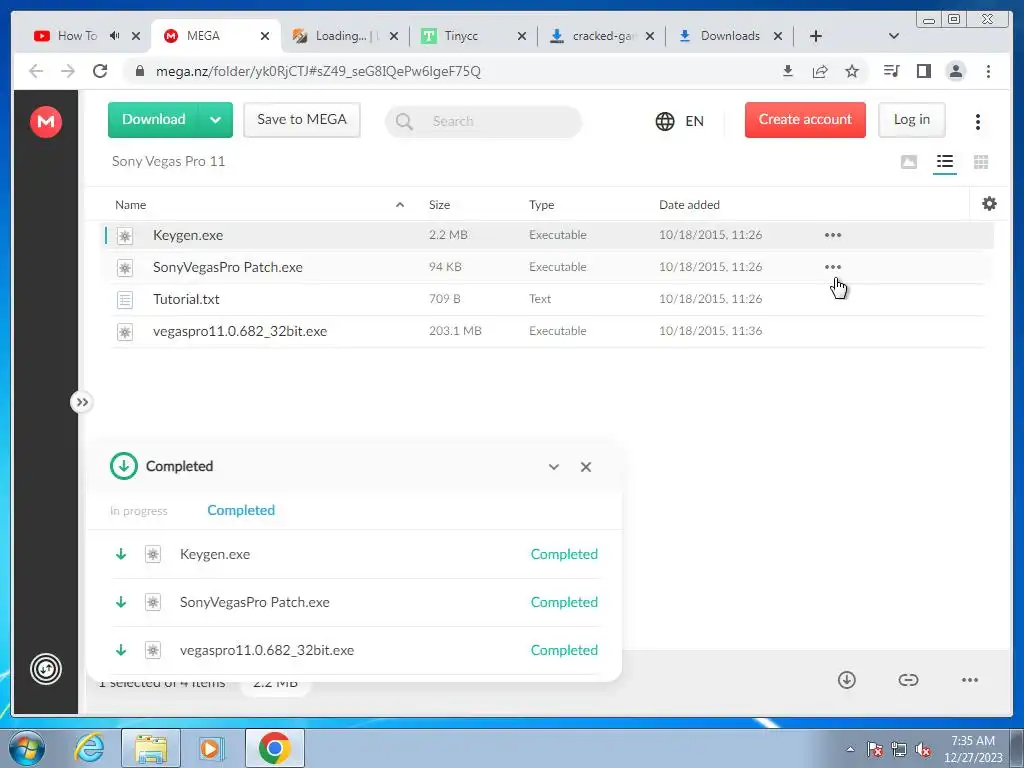Click download icon in bottom bar
Image resolution: width=1024 pixels, height=768 pixels.
coord(847,680)
